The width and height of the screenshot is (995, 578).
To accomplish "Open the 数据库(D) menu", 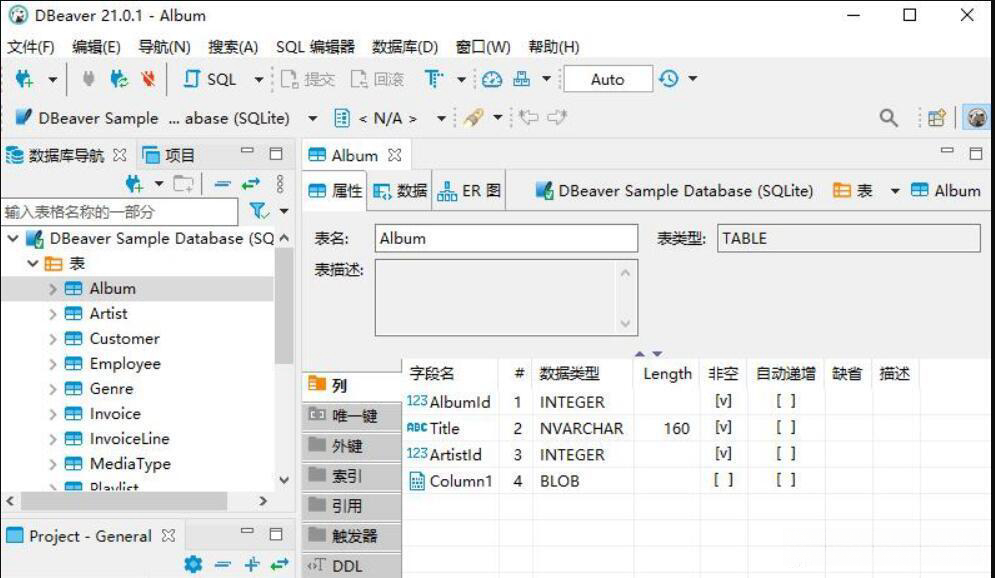I will pos(405,47).
